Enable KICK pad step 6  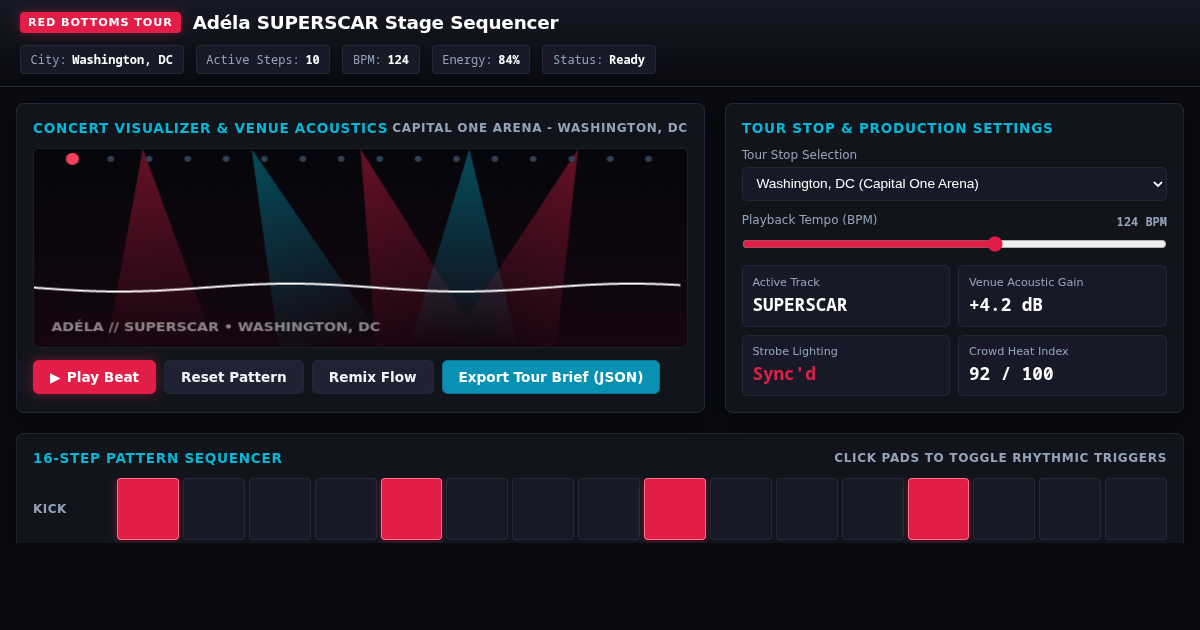(477, 509)
